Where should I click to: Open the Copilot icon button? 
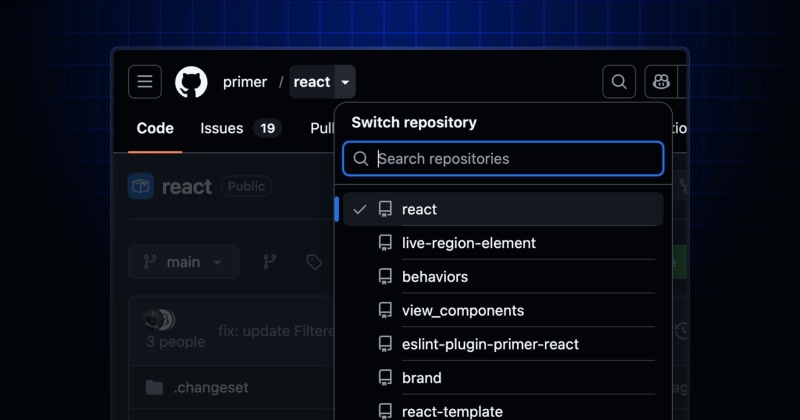click(661, 82)
